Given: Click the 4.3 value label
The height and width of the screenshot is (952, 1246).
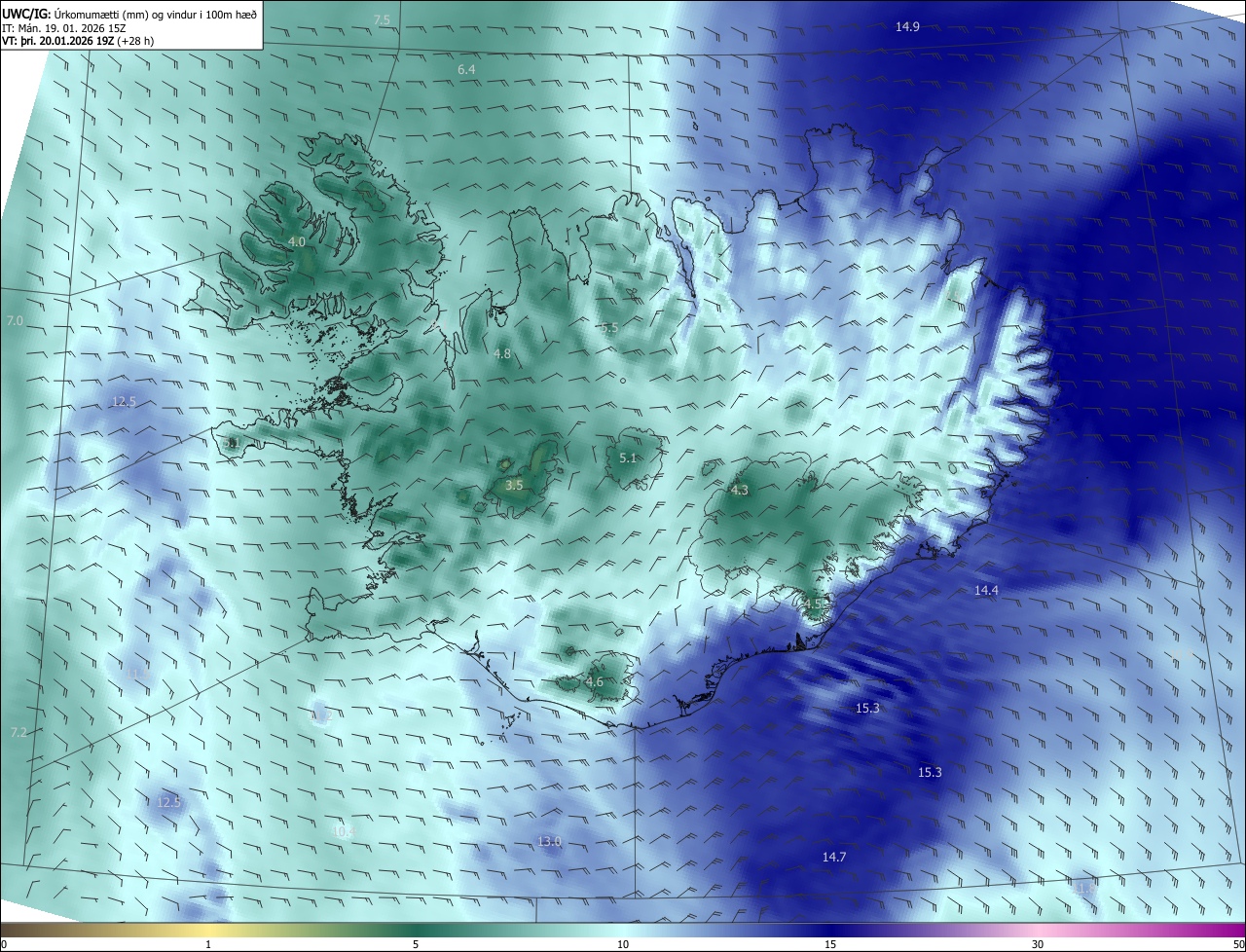Looking at the screenshot, I should [x=740, y=491].
